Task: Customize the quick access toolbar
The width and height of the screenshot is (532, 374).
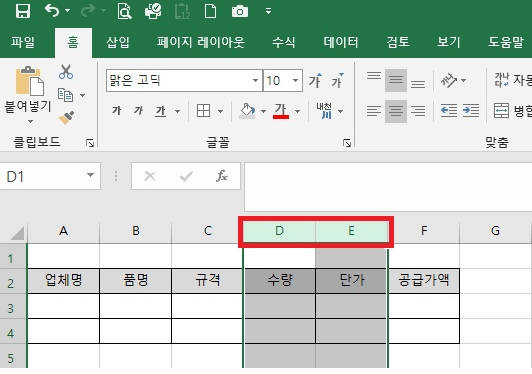Action: point(268,12)
